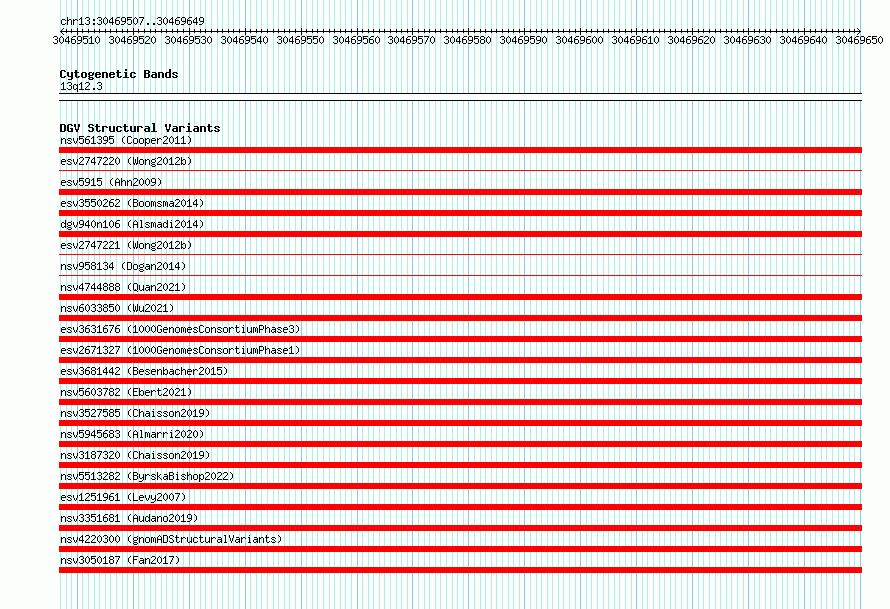Select the nsv3187320 (Chaisson2019) label

(135, 455)
